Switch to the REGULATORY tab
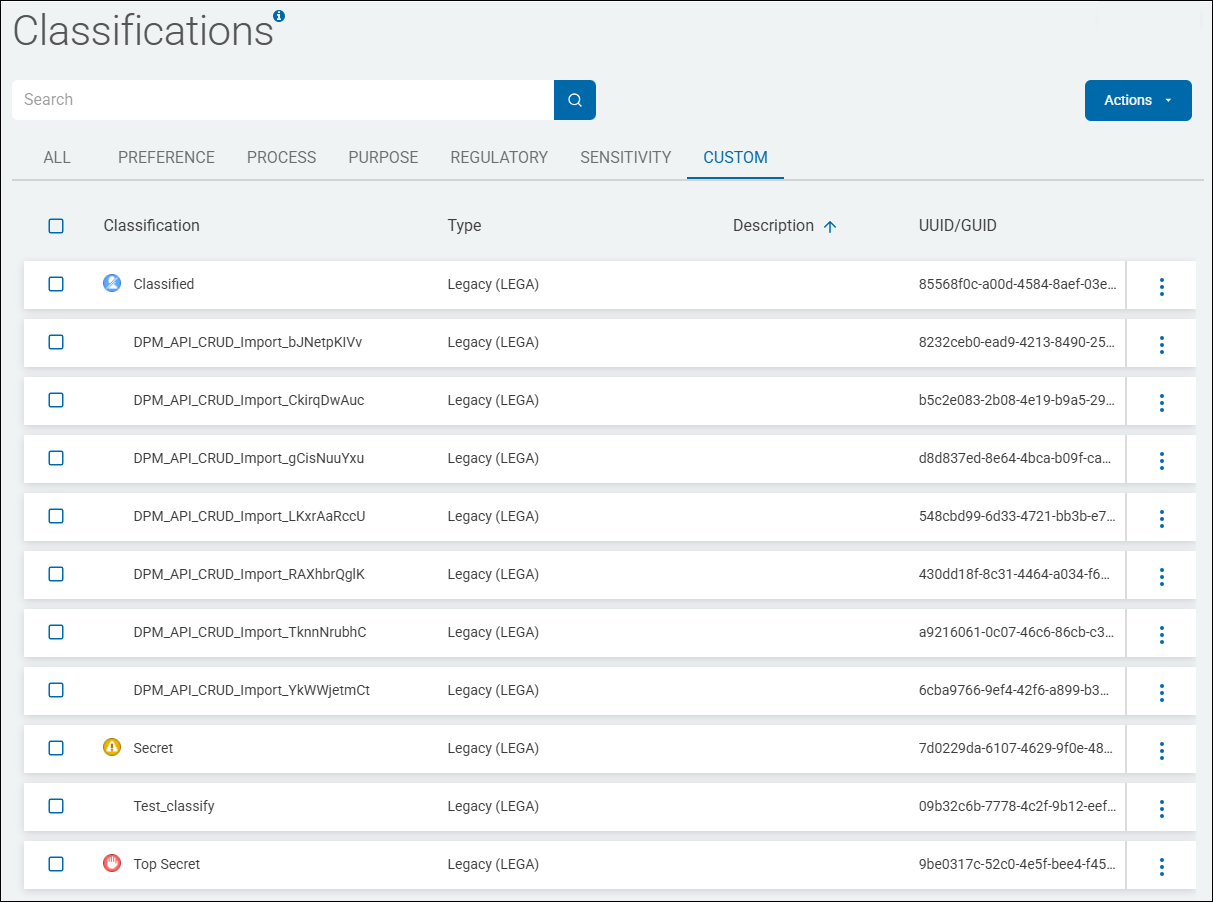The width and height of the screenshot is (1213, 902). tap(499, 157)
